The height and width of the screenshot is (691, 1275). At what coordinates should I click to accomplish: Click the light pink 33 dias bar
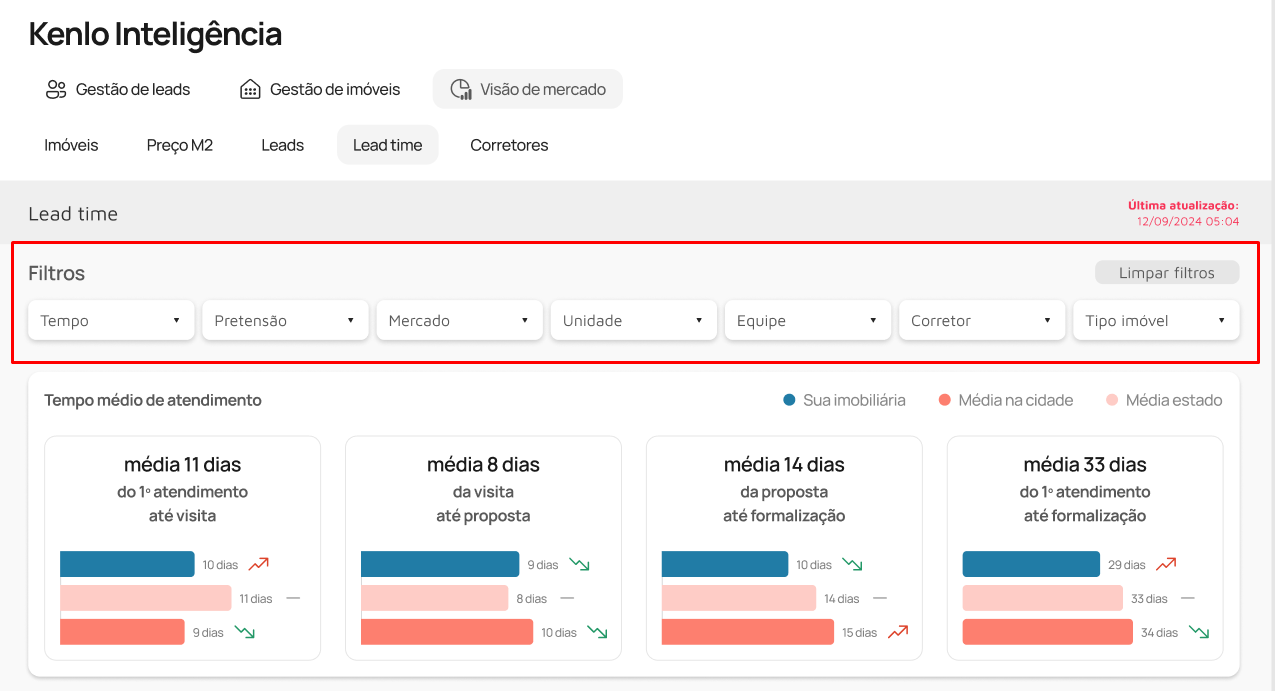1043,598
